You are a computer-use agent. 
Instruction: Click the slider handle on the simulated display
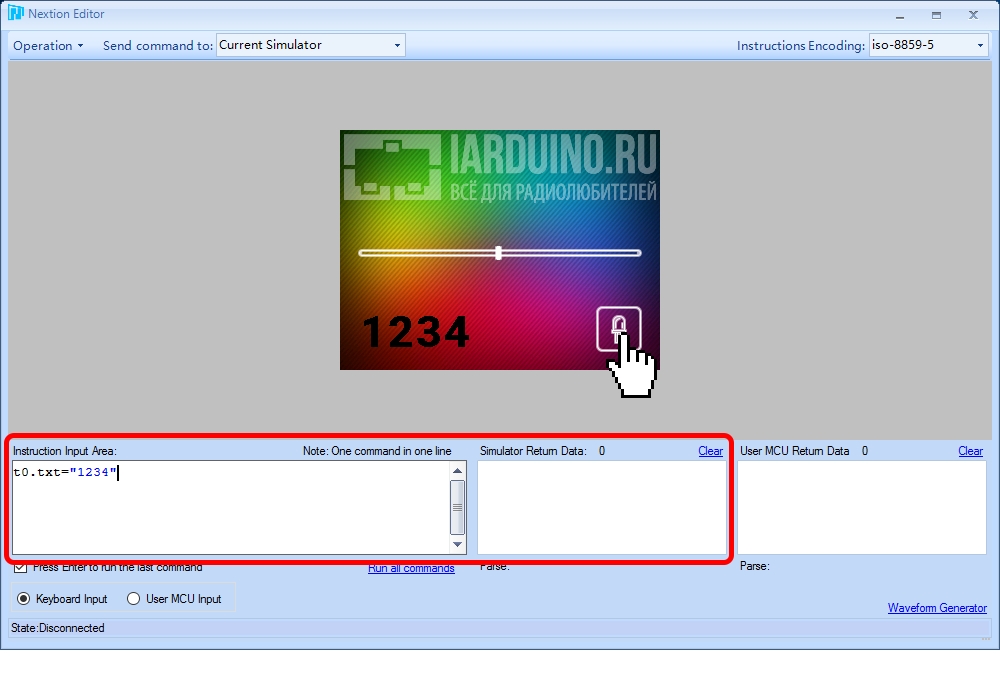tap(499, 253)
